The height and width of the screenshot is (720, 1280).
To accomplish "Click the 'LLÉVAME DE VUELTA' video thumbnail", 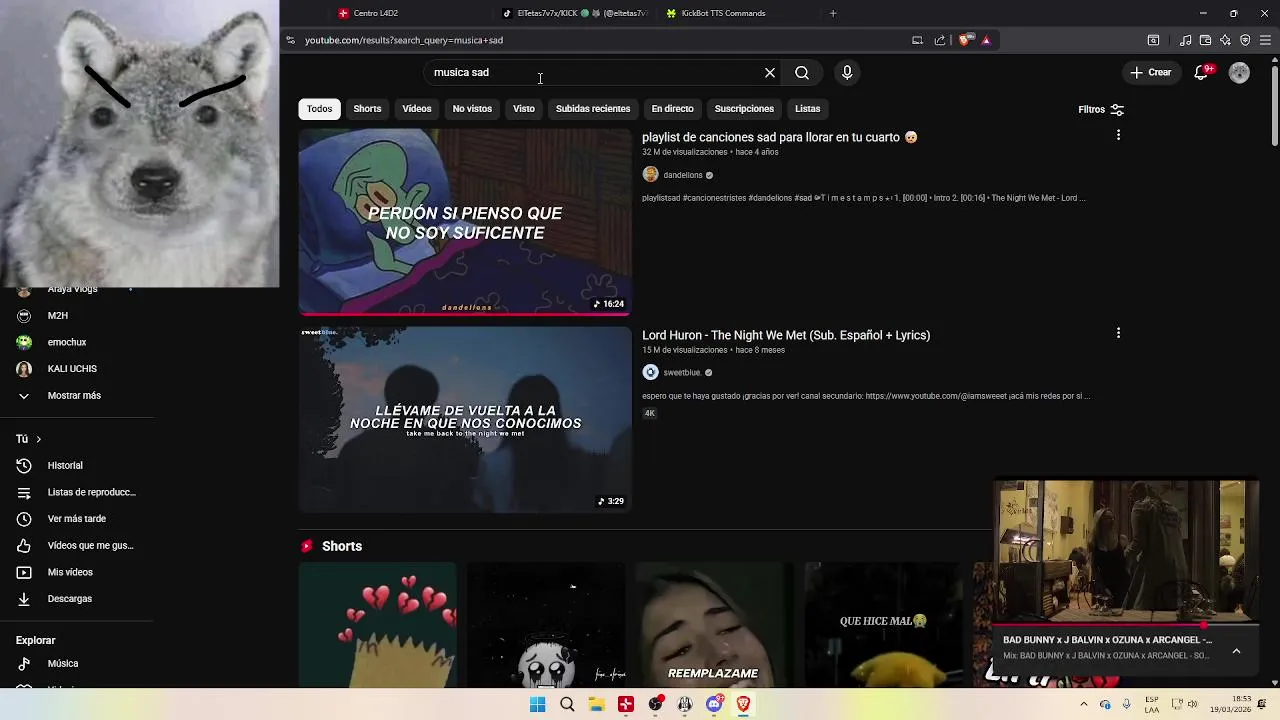I will (x=465, y=419).
